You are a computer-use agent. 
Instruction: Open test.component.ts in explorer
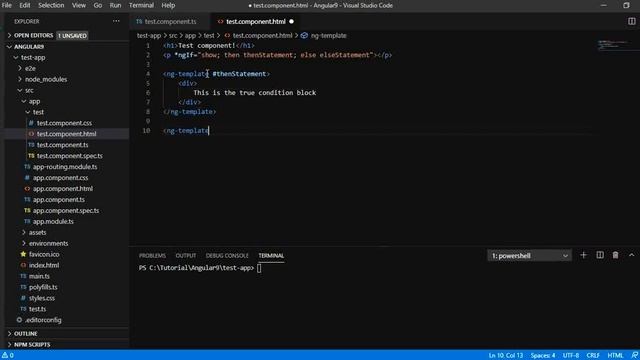[62, 145]
